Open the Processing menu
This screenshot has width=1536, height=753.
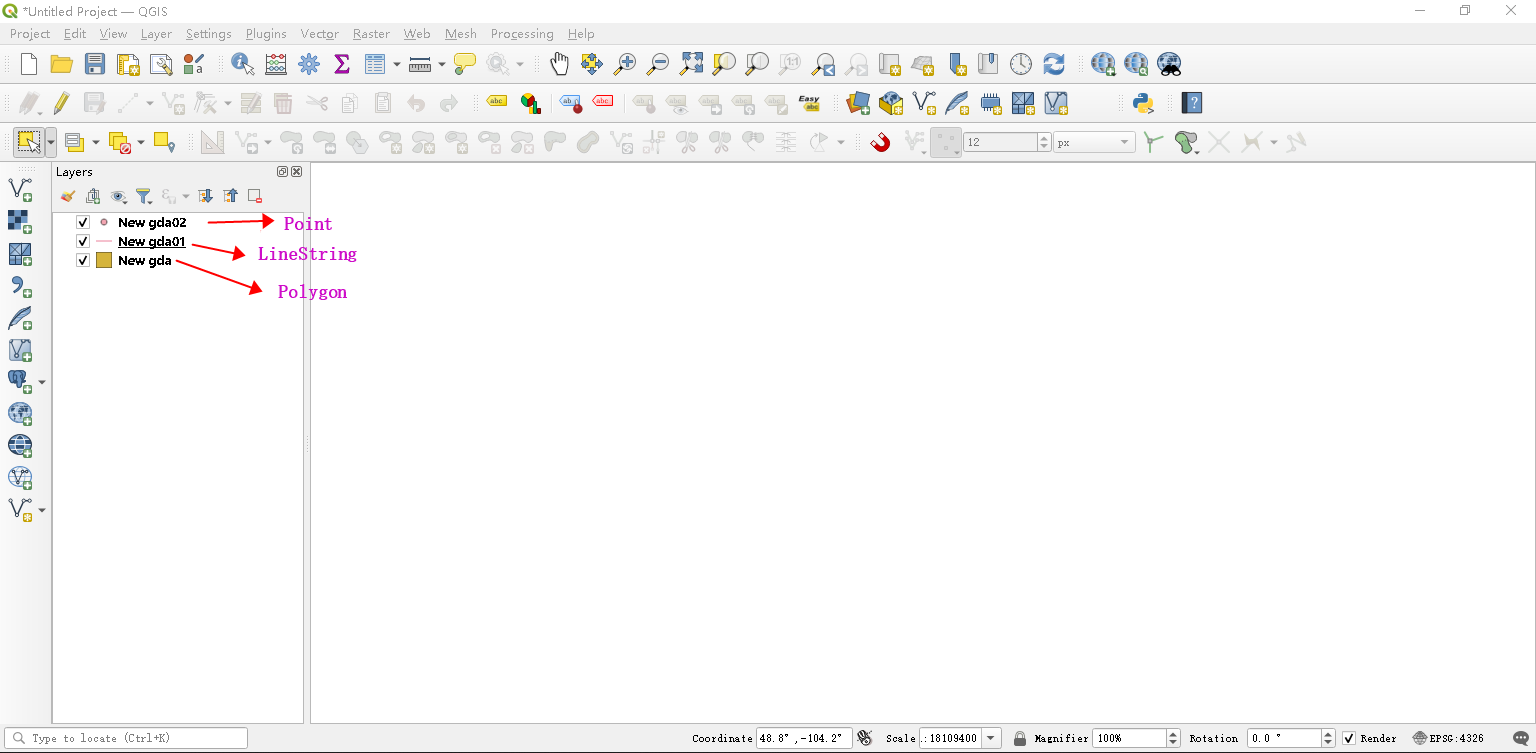tap(522, 34)
